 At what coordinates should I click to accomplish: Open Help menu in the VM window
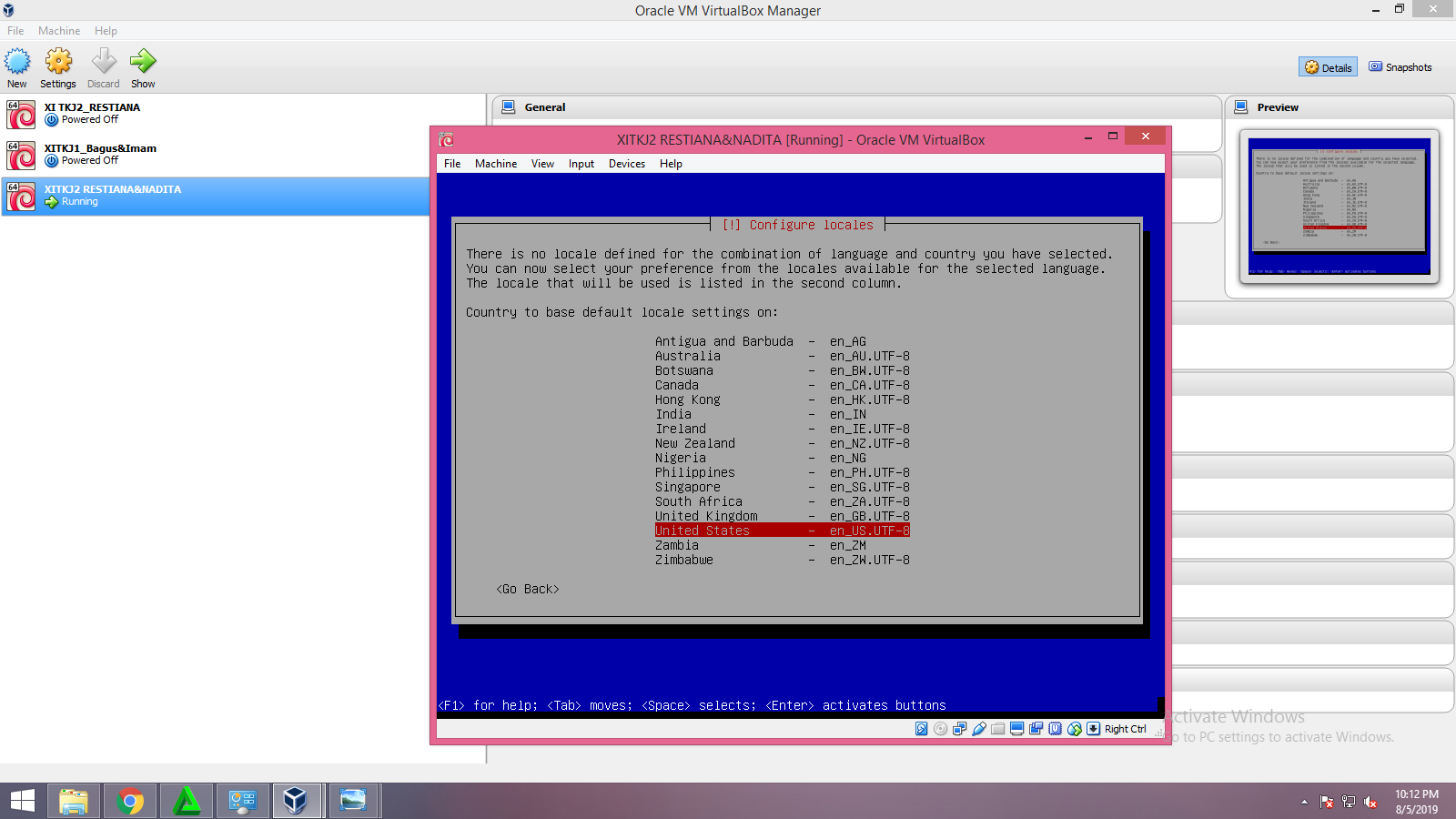coord(671,164)
